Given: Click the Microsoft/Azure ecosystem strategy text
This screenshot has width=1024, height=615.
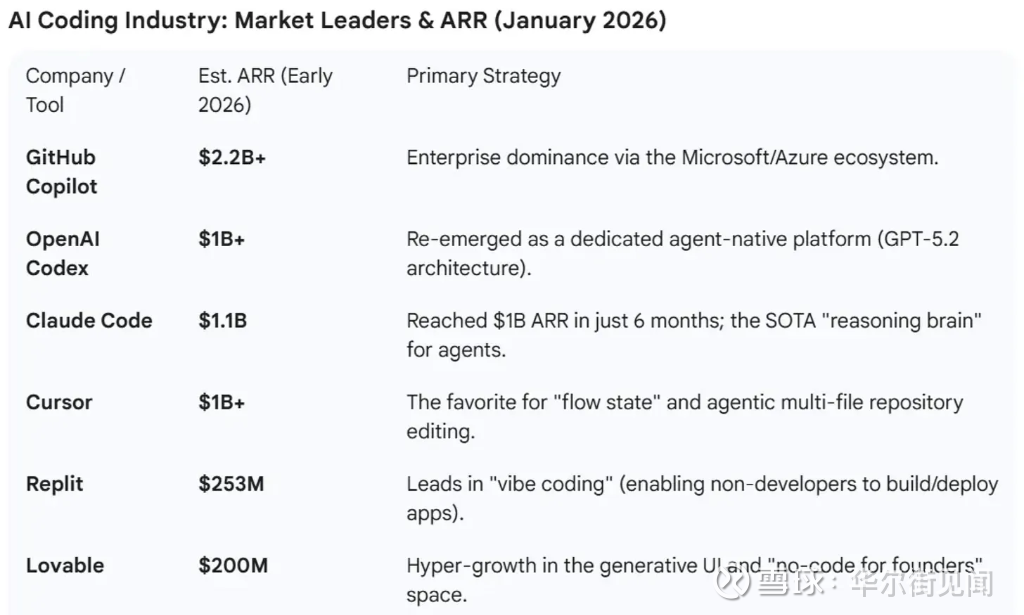Looking at the screenshot, I should 672,158.
